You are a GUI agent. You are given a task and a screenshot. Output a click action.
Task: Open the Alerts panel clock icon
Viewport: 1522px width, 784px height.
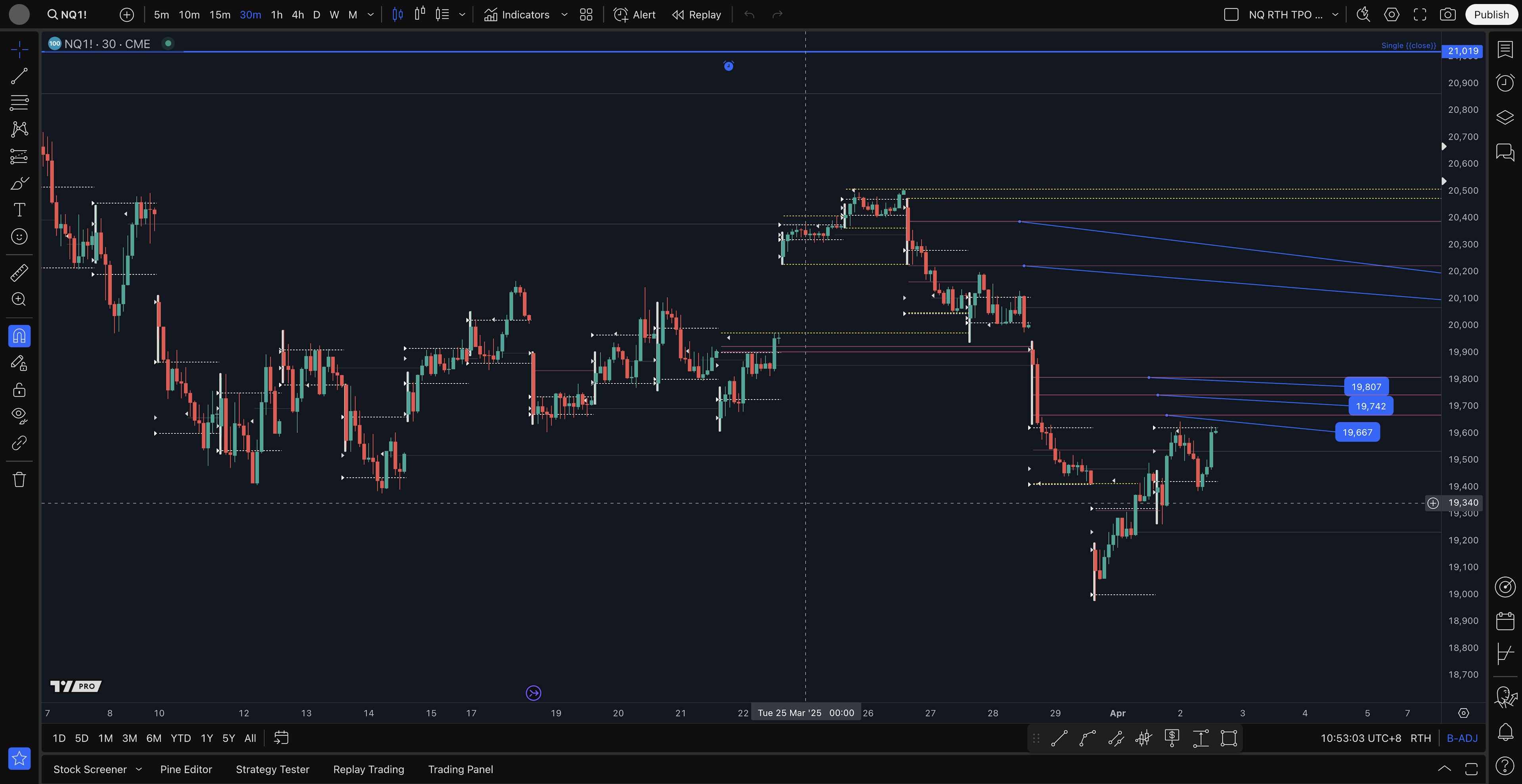[1505, 82]
